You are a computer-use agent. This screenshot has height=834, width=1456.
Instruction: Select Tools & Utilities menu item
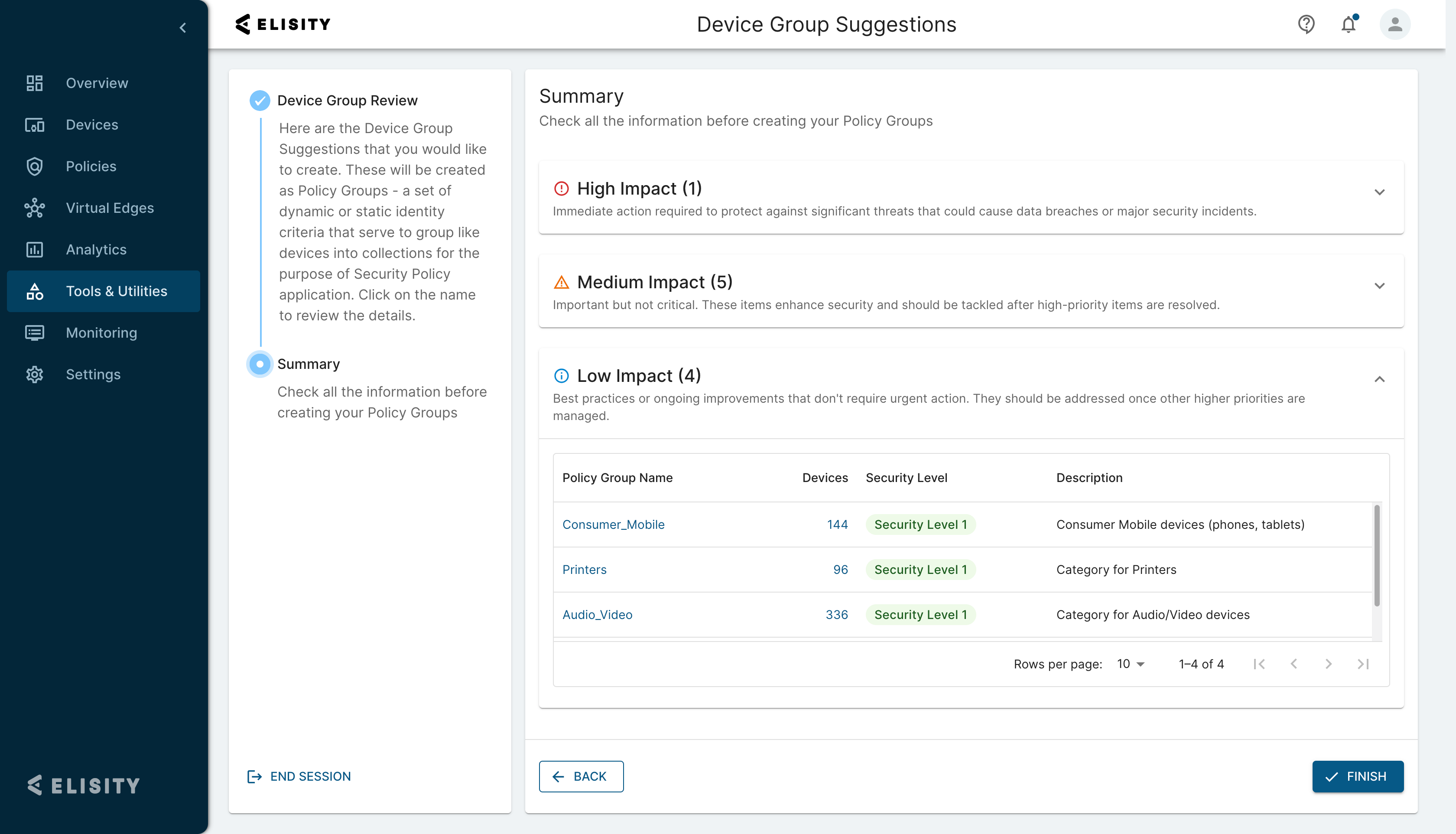104,291
